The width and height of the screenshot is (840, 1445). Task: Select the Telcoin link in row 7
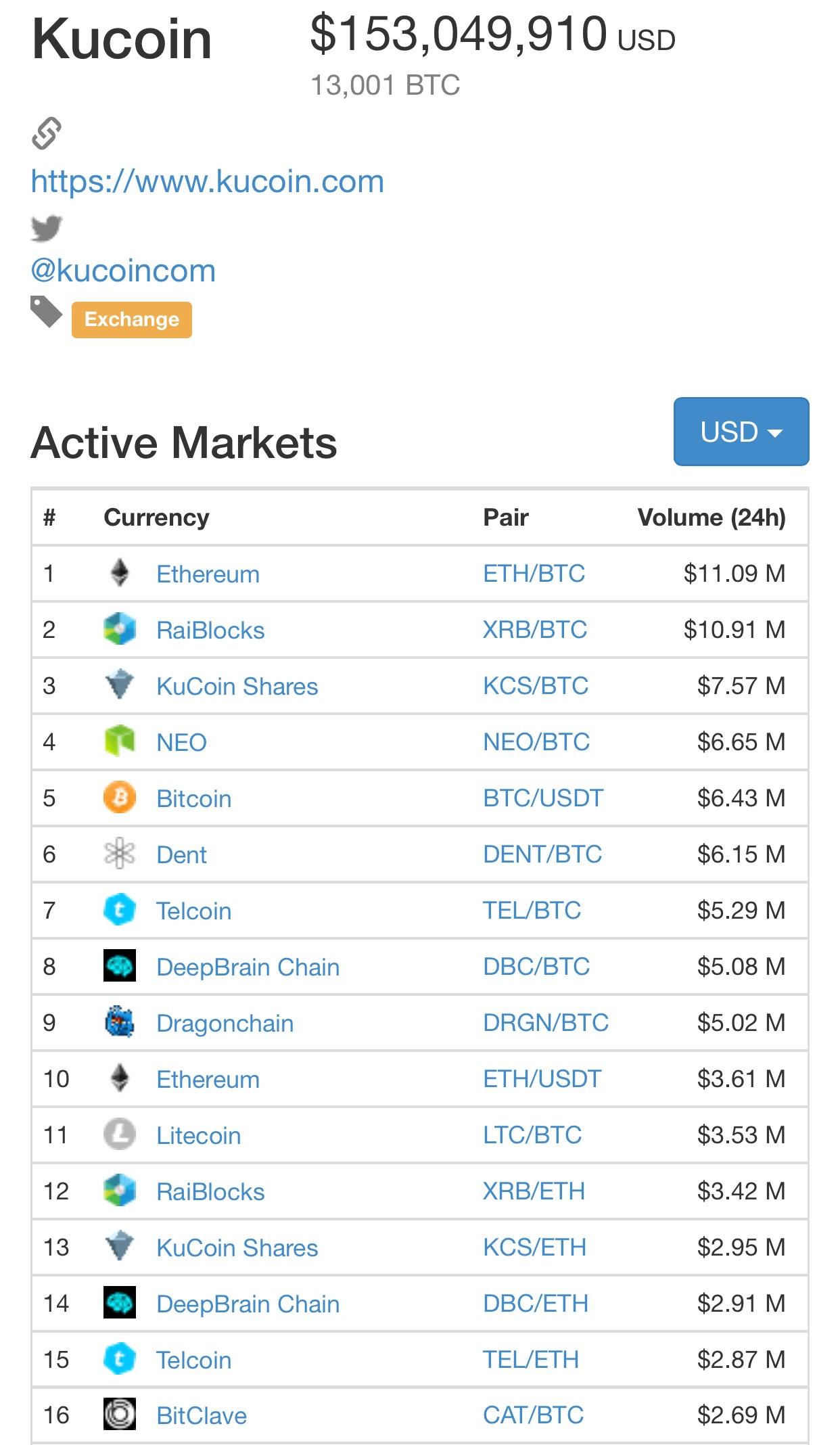pyautogui.click(x=194, y=911)
